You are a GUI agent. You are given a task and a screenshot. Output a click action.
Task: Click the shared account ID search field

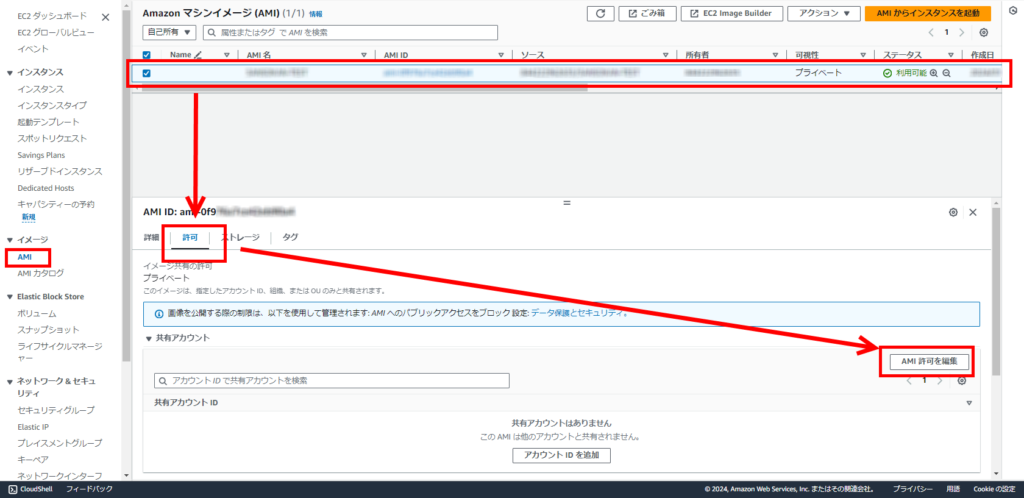point(332,381)
